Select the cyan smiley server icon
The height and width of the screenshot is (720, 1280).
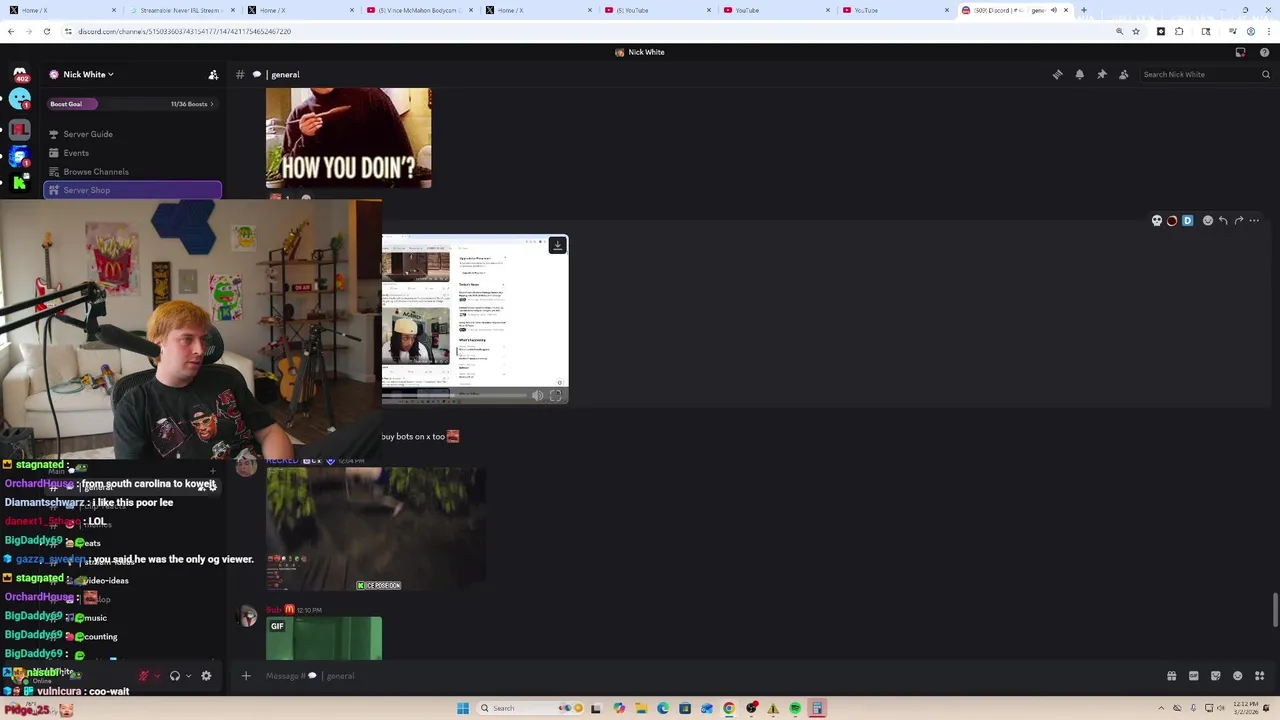click(x=19, y=99)
